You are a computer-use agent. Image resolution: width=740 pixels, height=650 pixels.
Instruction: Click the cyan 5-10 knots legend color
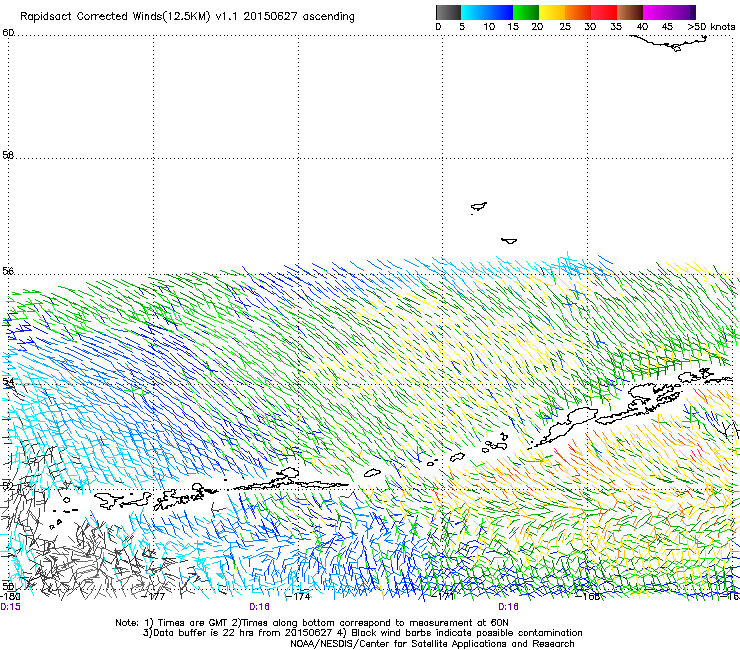[474, 12]
